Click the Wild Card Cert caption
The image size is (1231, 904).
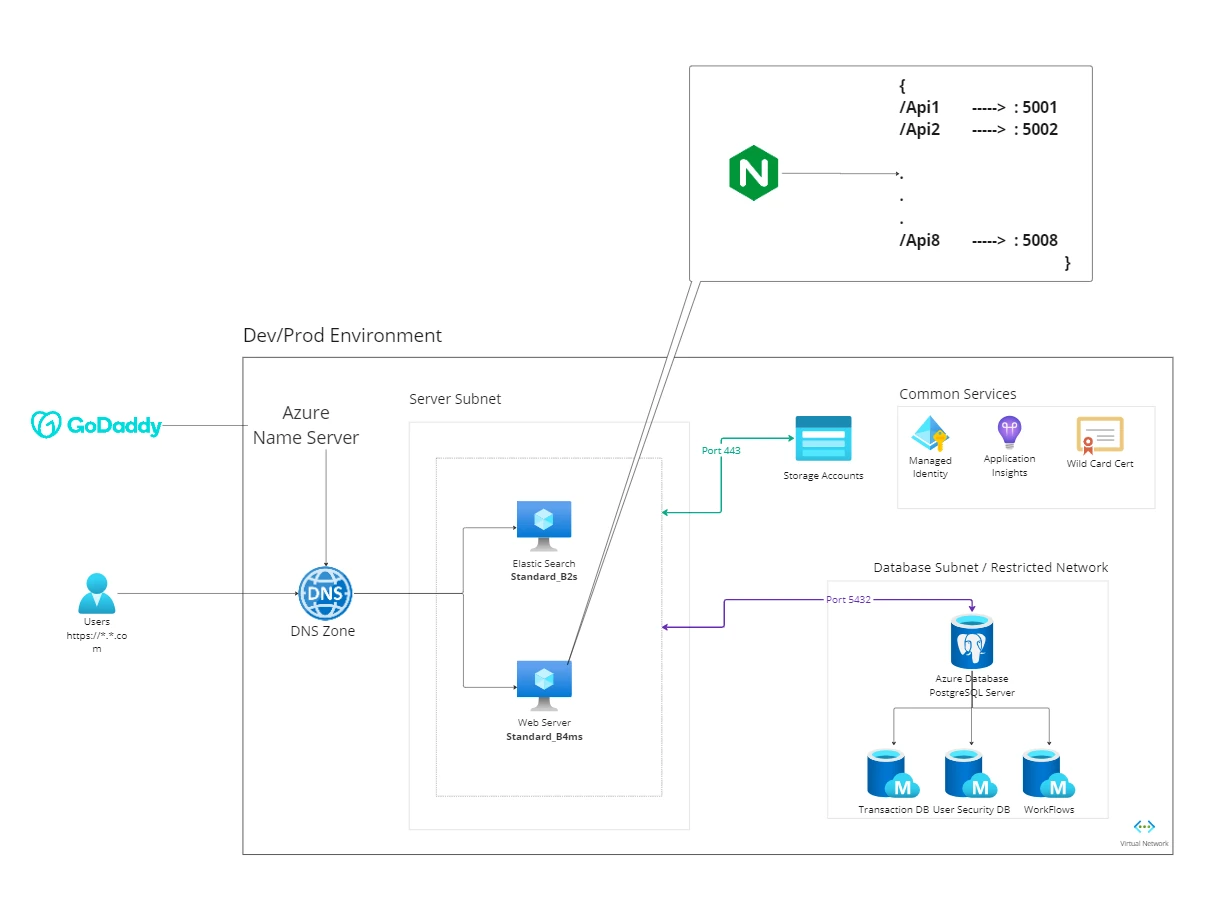[1100, 464]
